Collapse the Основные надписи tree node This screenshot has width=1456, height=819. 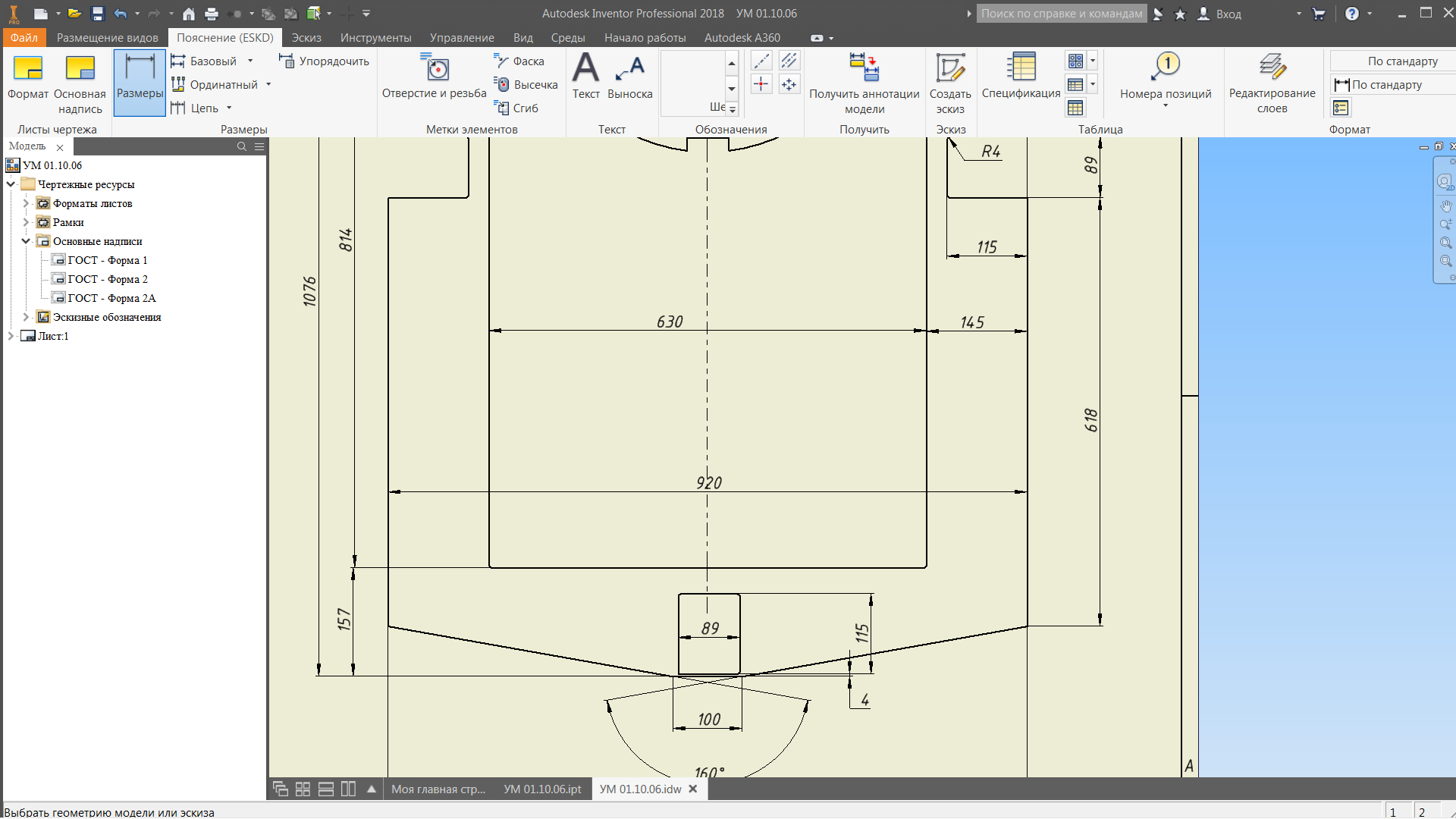click(26, 241)
